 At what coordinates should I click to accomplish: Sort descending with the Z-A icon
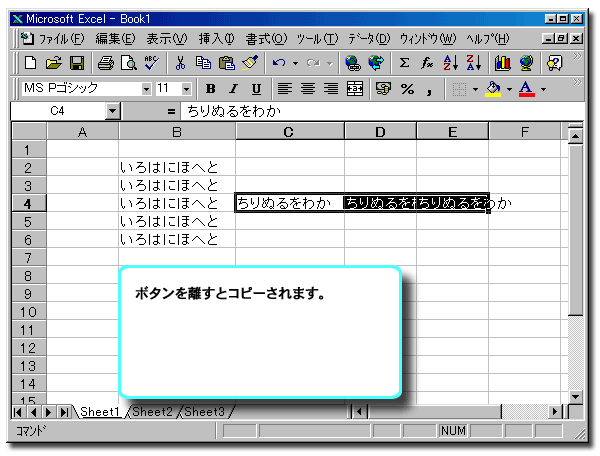point(474,63)
